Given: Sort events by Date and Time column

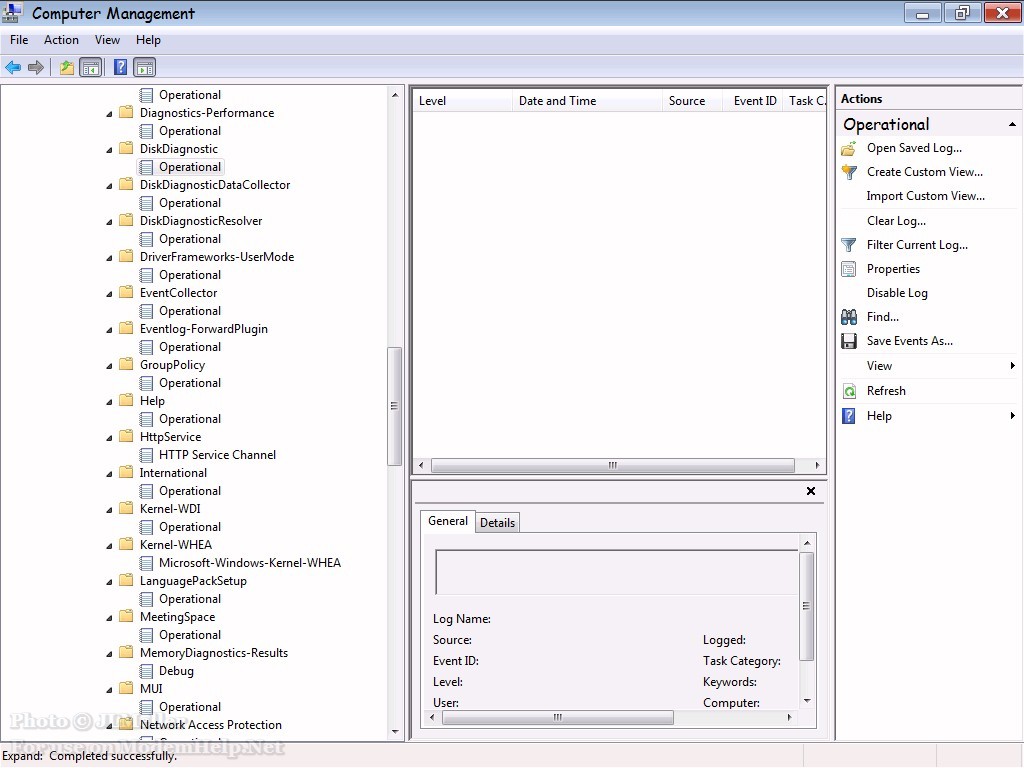Looking at the screenshot, I should 587,101.
